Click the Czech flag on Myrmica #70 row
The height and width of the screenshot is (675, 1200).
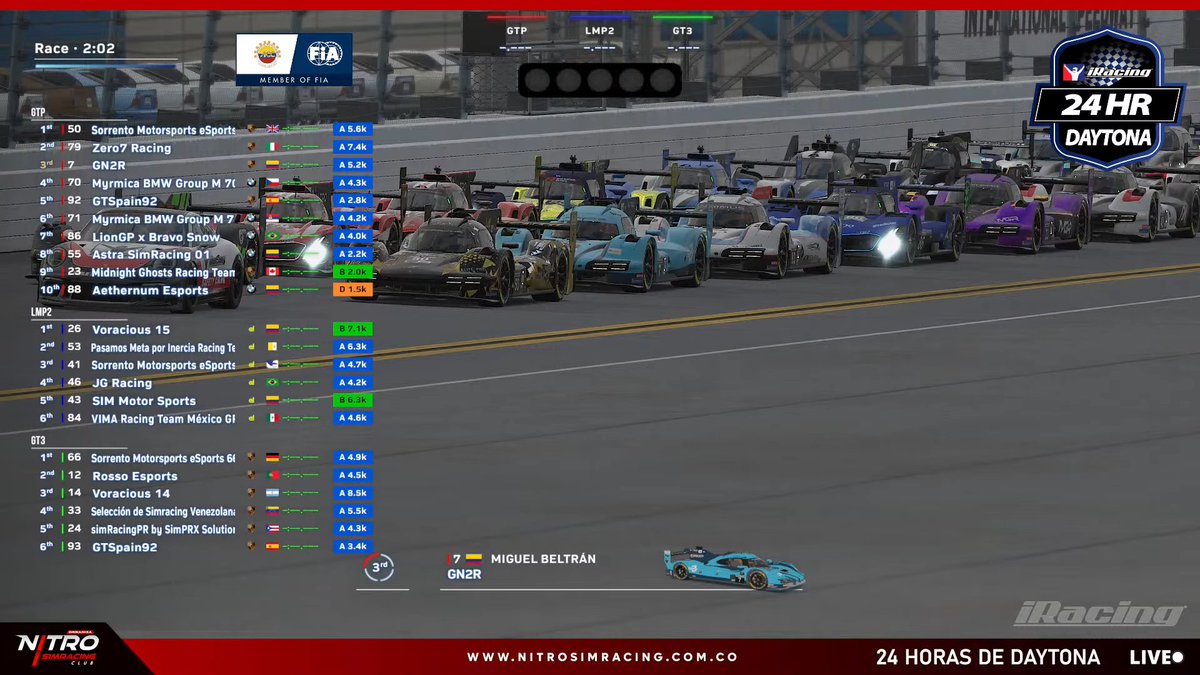272,183
